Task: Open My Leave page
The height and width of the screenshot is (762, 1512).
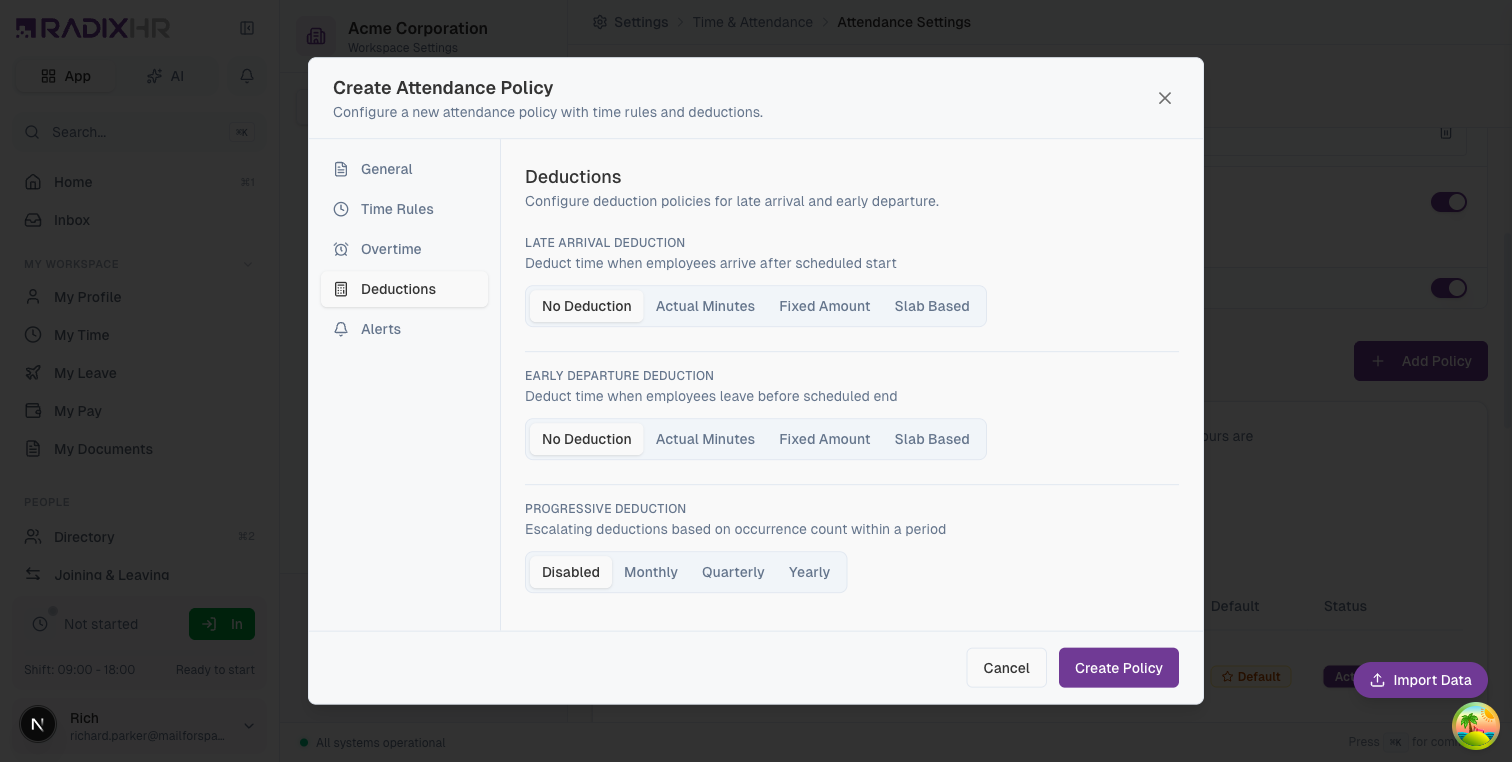Action: tap(139, 373)
